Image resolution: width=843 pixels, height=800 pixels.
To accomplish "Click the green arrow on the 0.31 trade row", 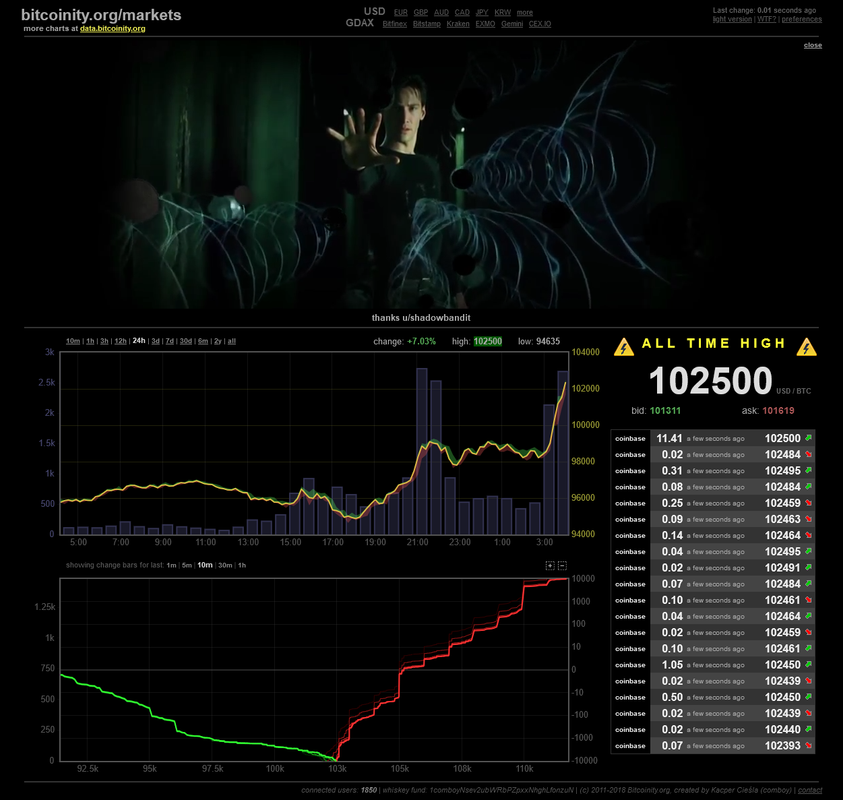I will (808, 470).
